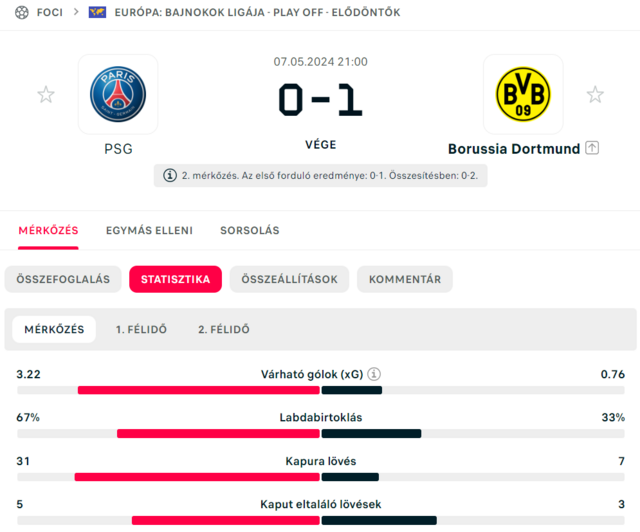Screen dimensions: 640x532
Task: Select the Mérkőzés main tab
Action: click(48, 230)
